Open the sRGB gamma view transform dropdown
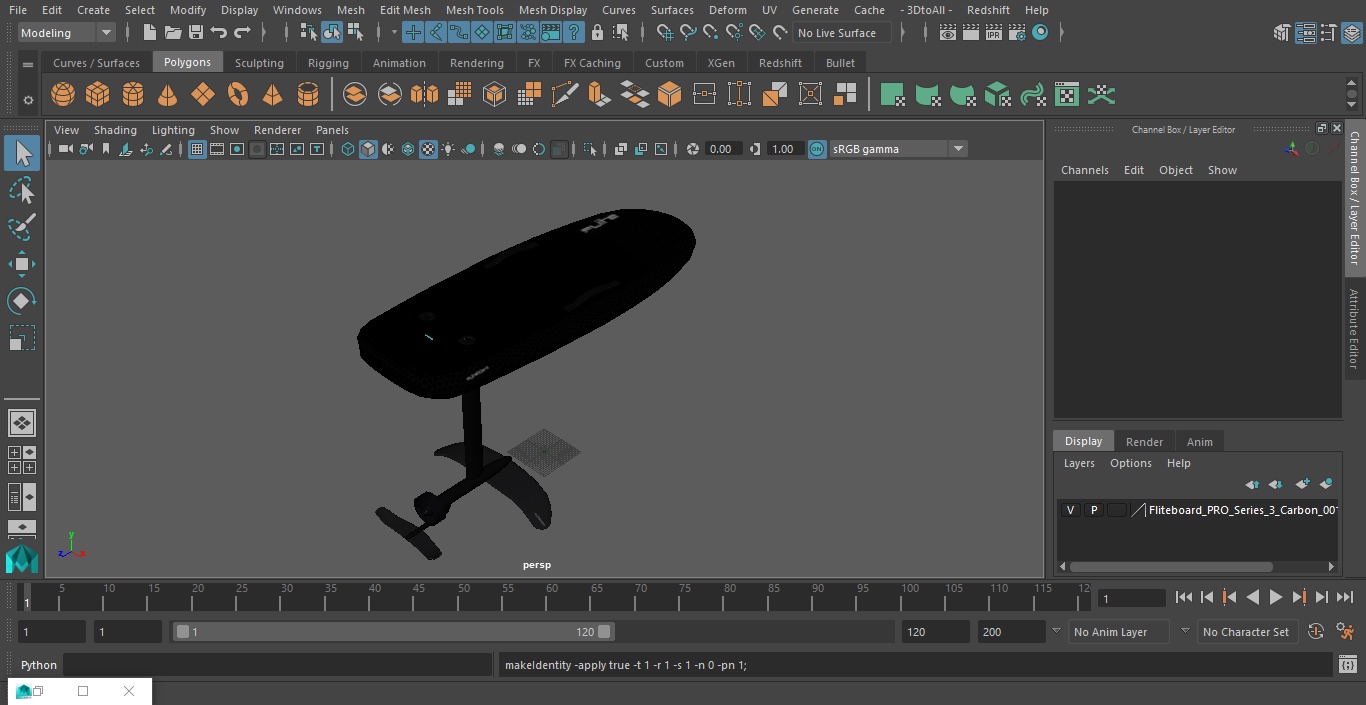The width and height of the screenshot is (1366, 705). tap(898, 149)
